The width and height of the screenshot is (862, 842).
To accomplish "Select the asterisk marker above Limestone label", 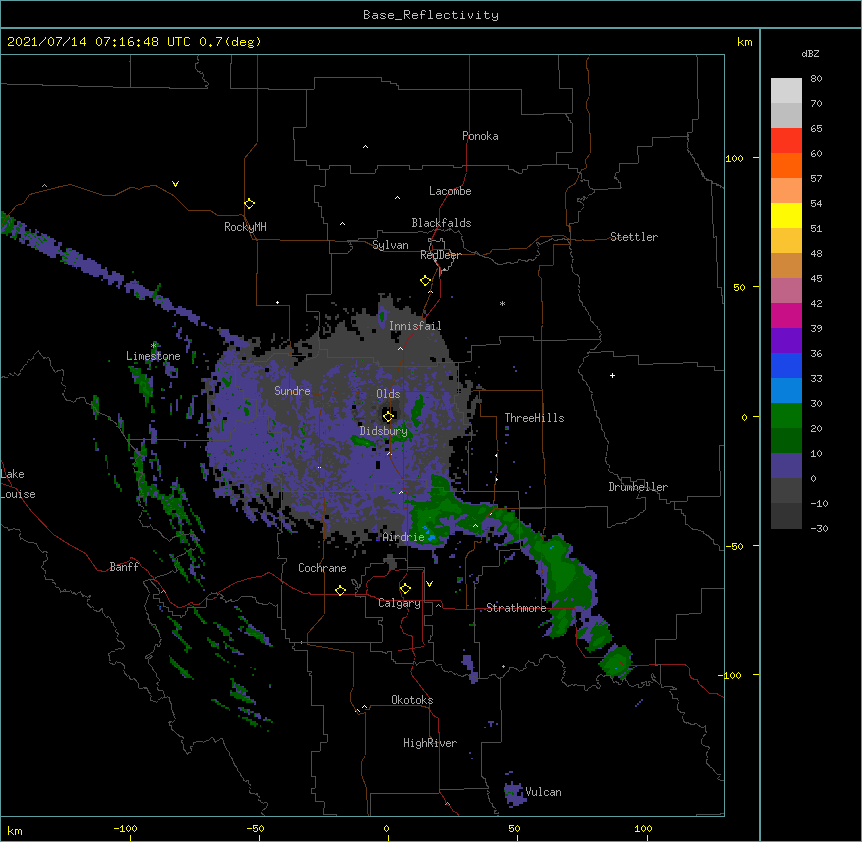I will click(x=154, y=346).
